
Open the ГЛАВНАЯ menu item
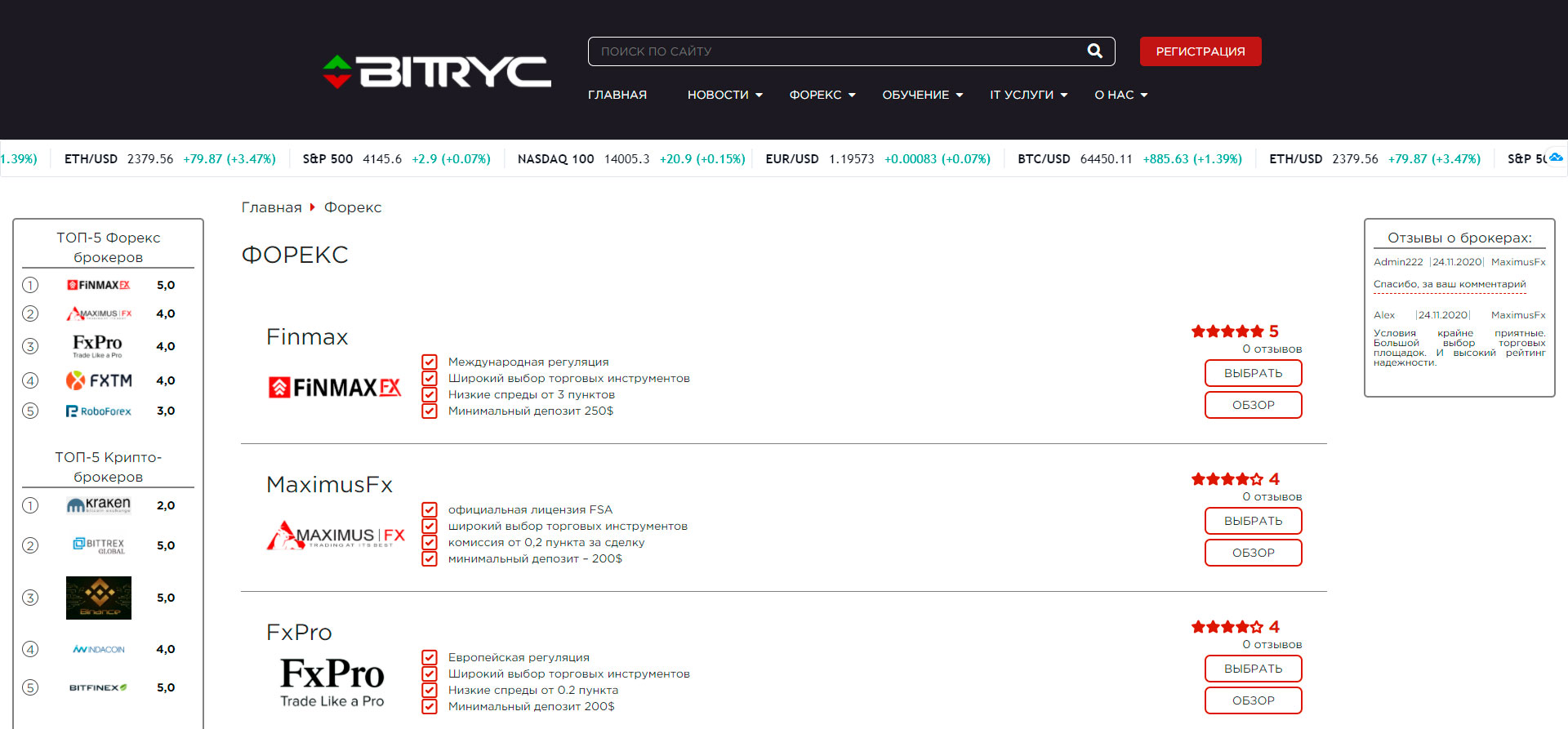(x=617, y=95)
